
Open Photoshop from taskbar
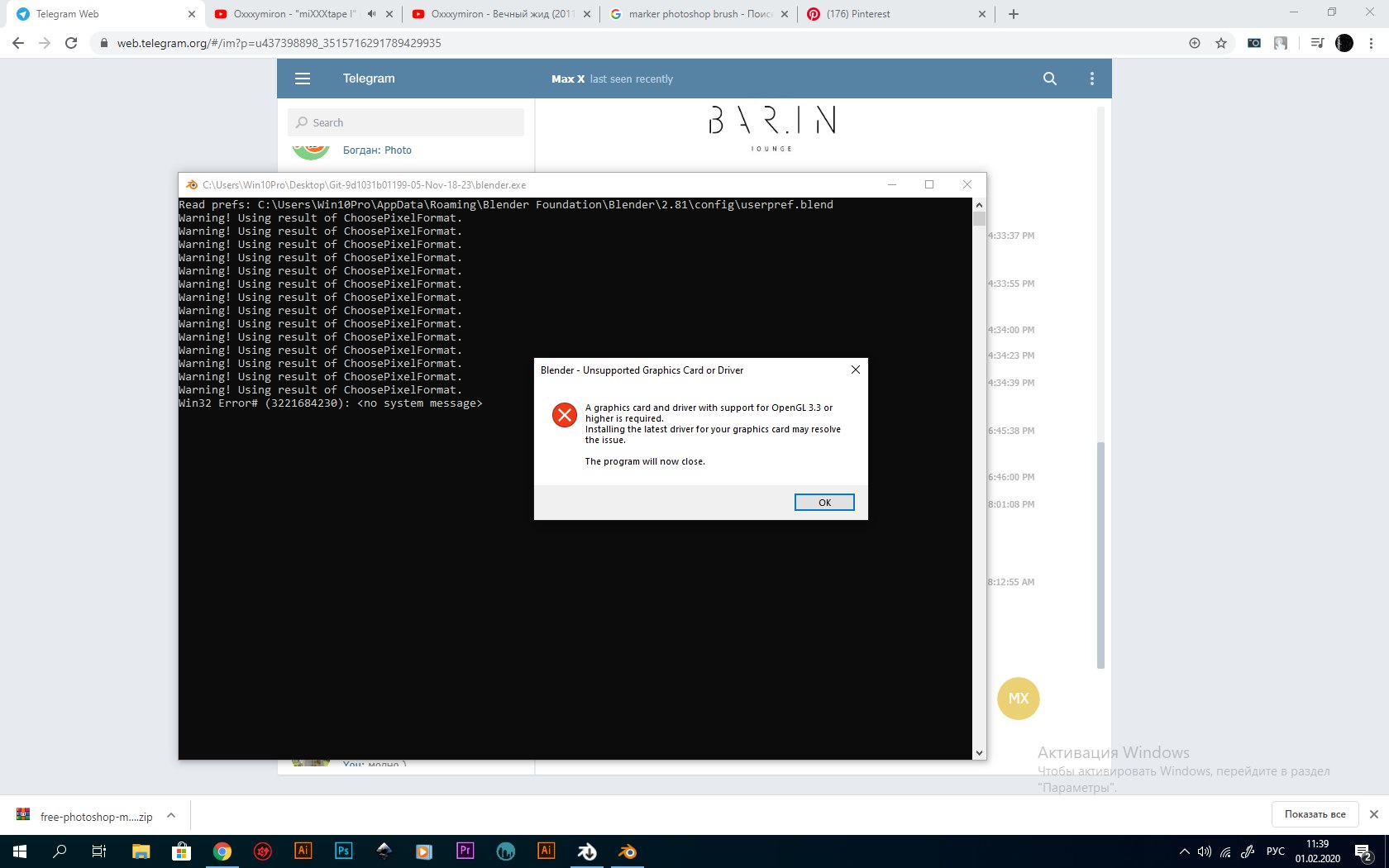pyautogui.click(x=343, y=851)
